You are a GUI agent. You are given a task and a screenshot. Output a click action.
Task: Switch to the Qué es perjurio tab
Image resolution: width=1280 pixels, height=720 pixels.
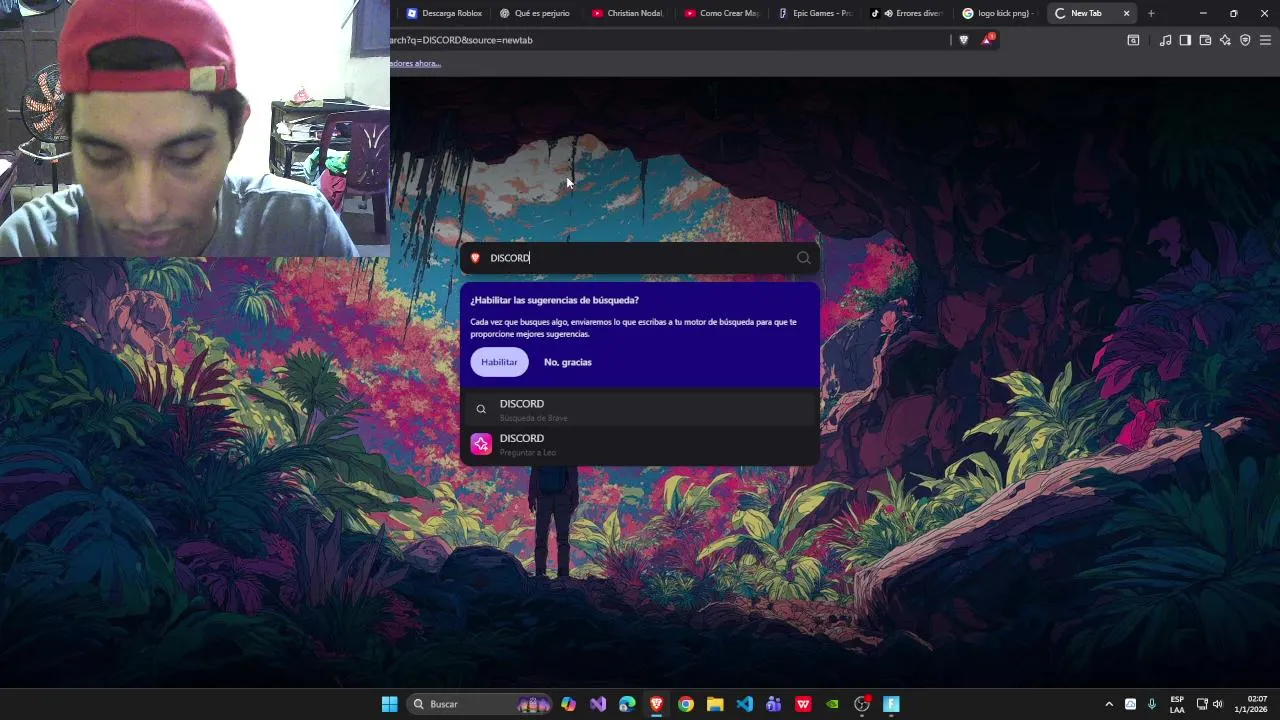click(x=536, y=13)
